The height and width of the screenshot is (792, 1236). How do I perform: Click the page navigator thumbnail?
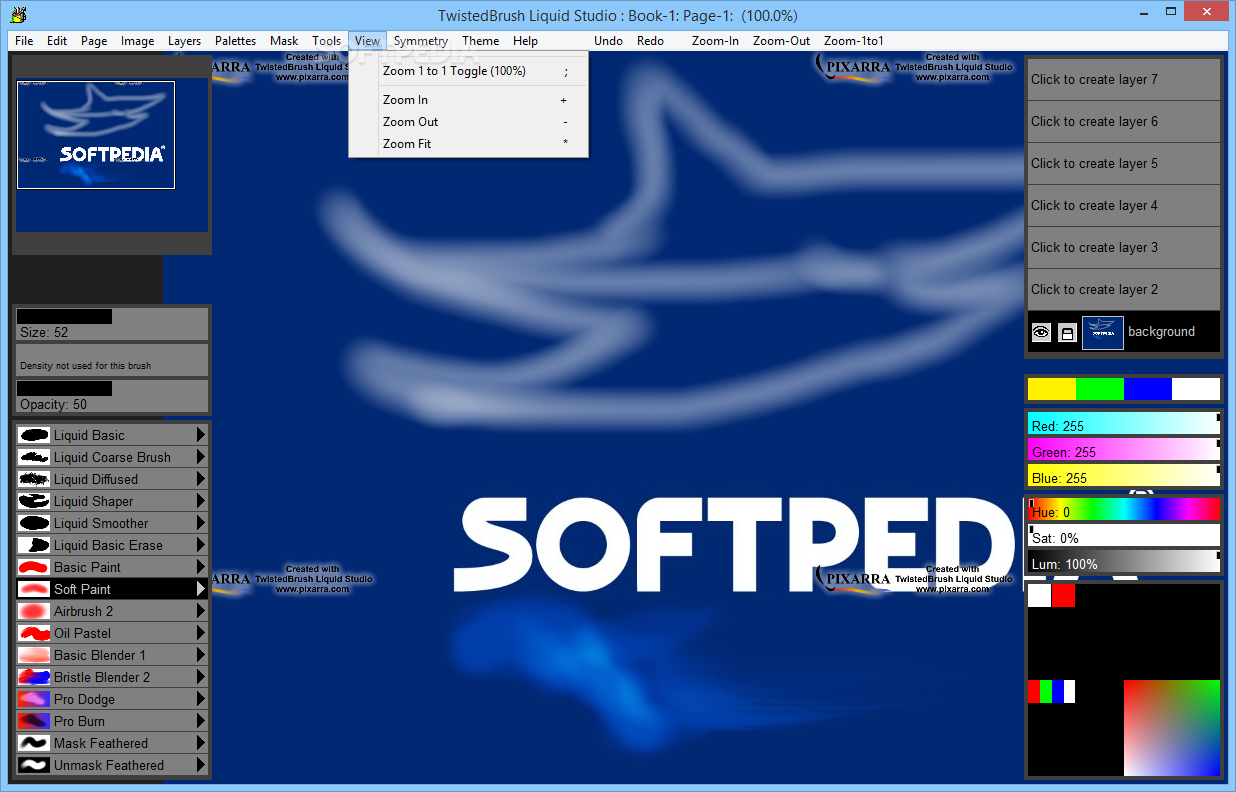tap(96, 135)
